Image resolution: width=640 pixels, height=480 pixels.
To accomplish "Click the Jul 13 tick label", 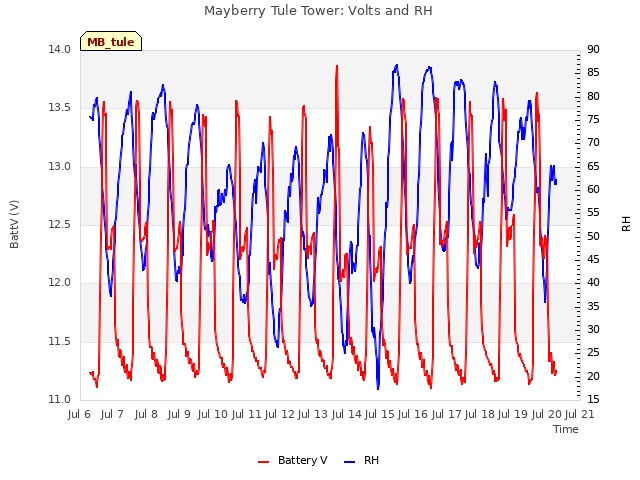I will [x=313, y=414].
